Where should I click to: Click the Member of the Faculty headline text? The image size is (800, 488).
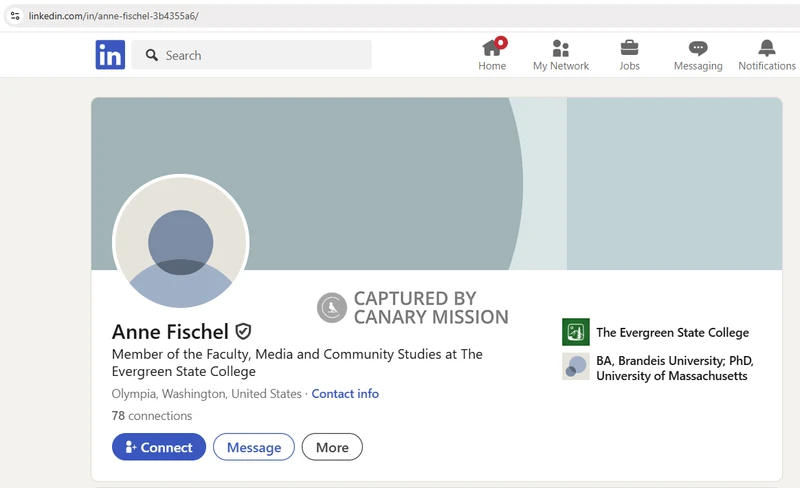click(x=297, y=362)
